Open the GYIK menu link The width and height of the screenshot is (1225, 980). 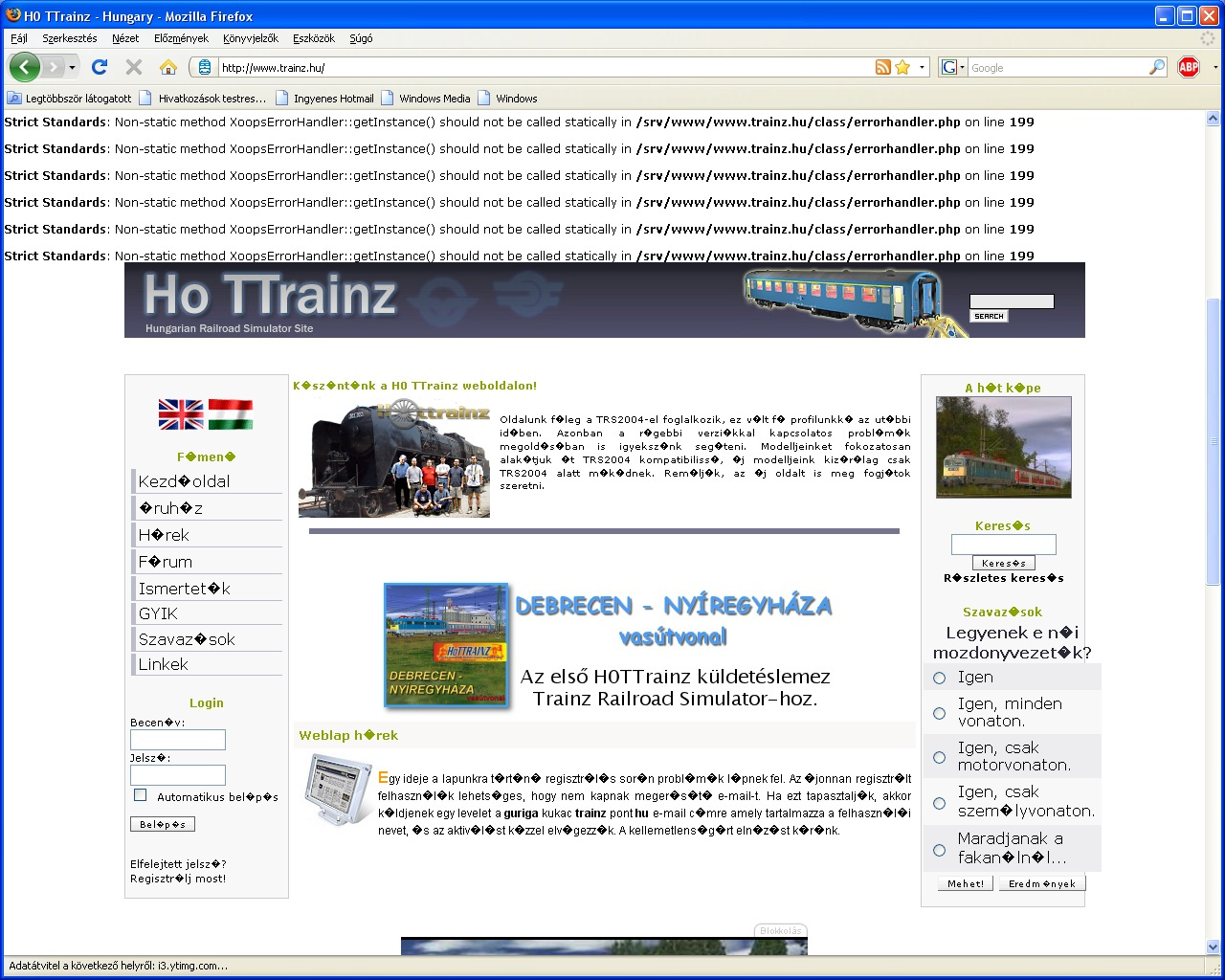(x=158, y=613)
